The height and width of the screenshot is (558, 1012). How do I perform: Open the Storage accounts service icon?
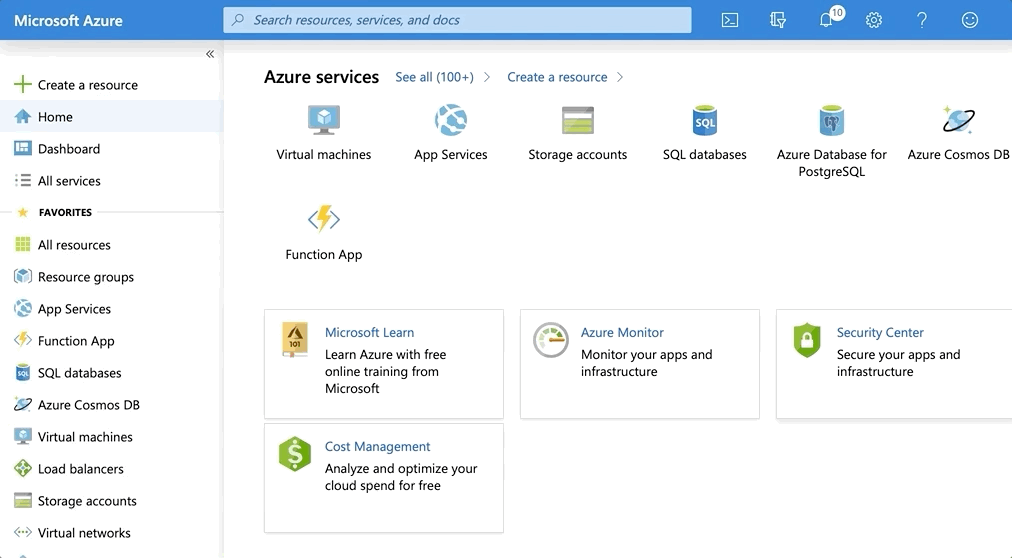click(578, 121)
